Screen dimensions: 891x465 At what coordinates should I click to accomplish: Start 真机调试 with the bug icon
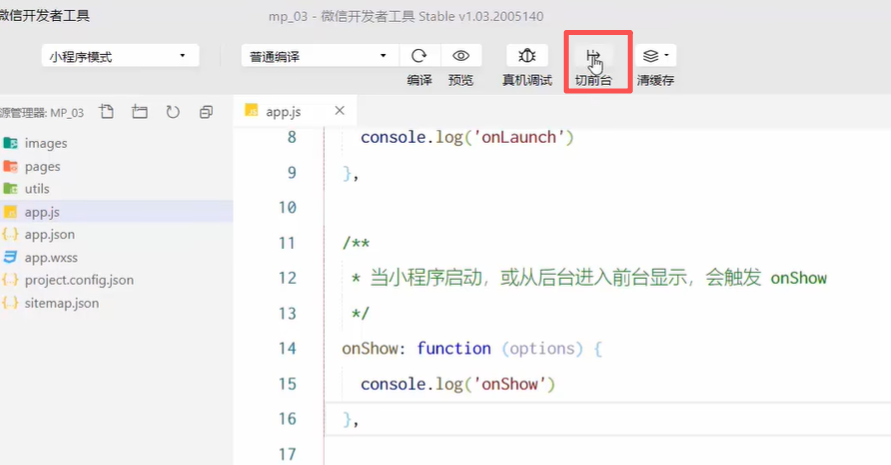[x=527, y=56]
